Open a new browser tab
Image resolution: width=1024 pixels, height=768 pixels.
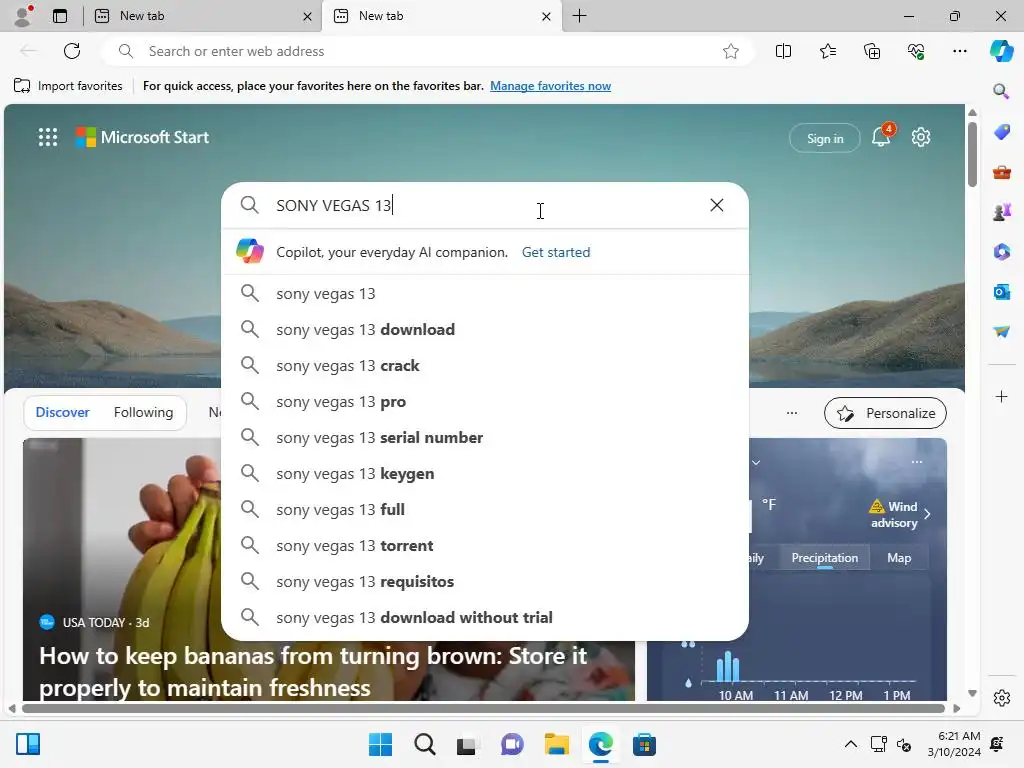click(579, 16)
